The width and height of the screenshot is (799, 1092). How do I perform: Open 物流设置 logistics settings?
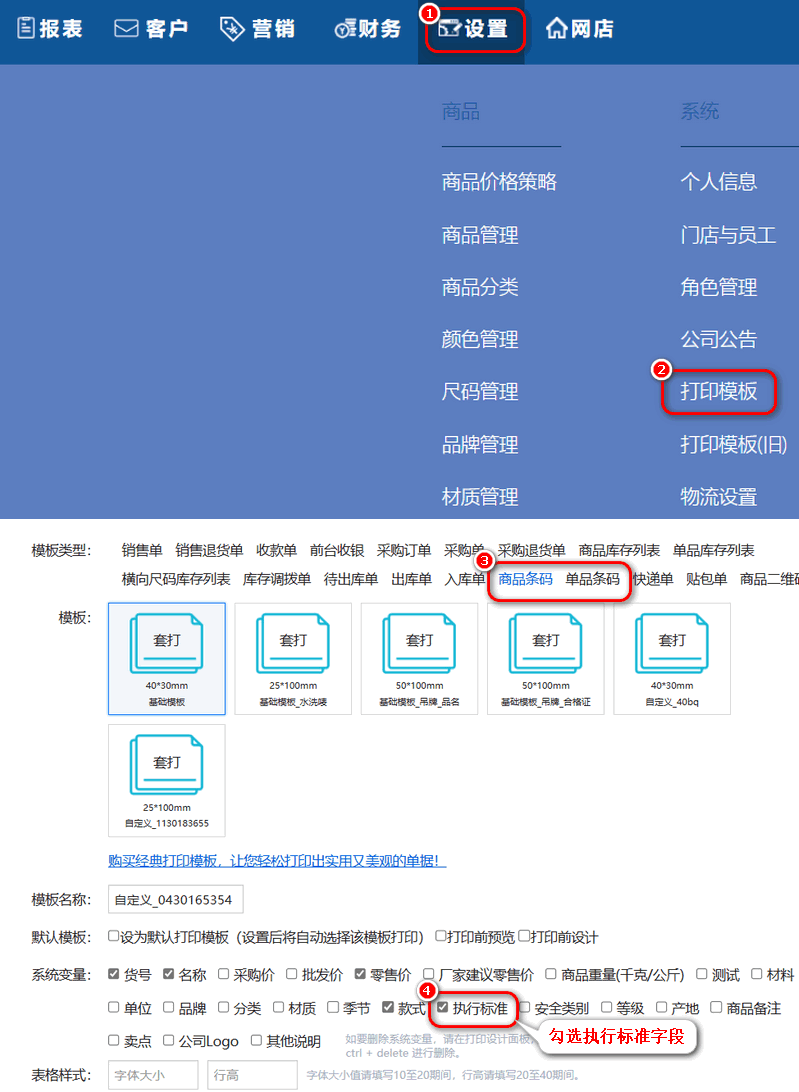coord(718,497)
